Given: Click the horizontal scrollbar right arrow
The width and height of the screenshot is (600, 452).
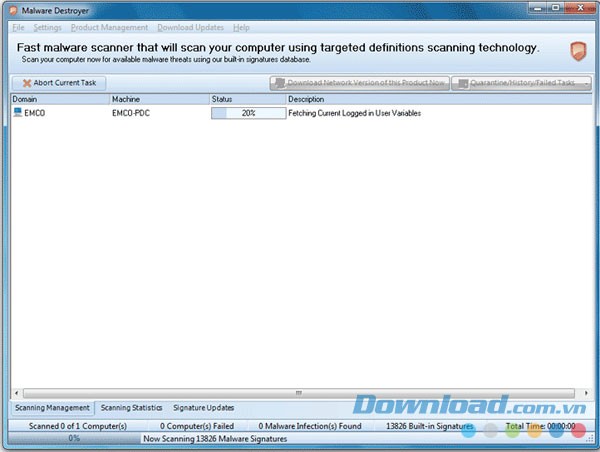Looking at the screenshot, I should [x=586, y=393].
